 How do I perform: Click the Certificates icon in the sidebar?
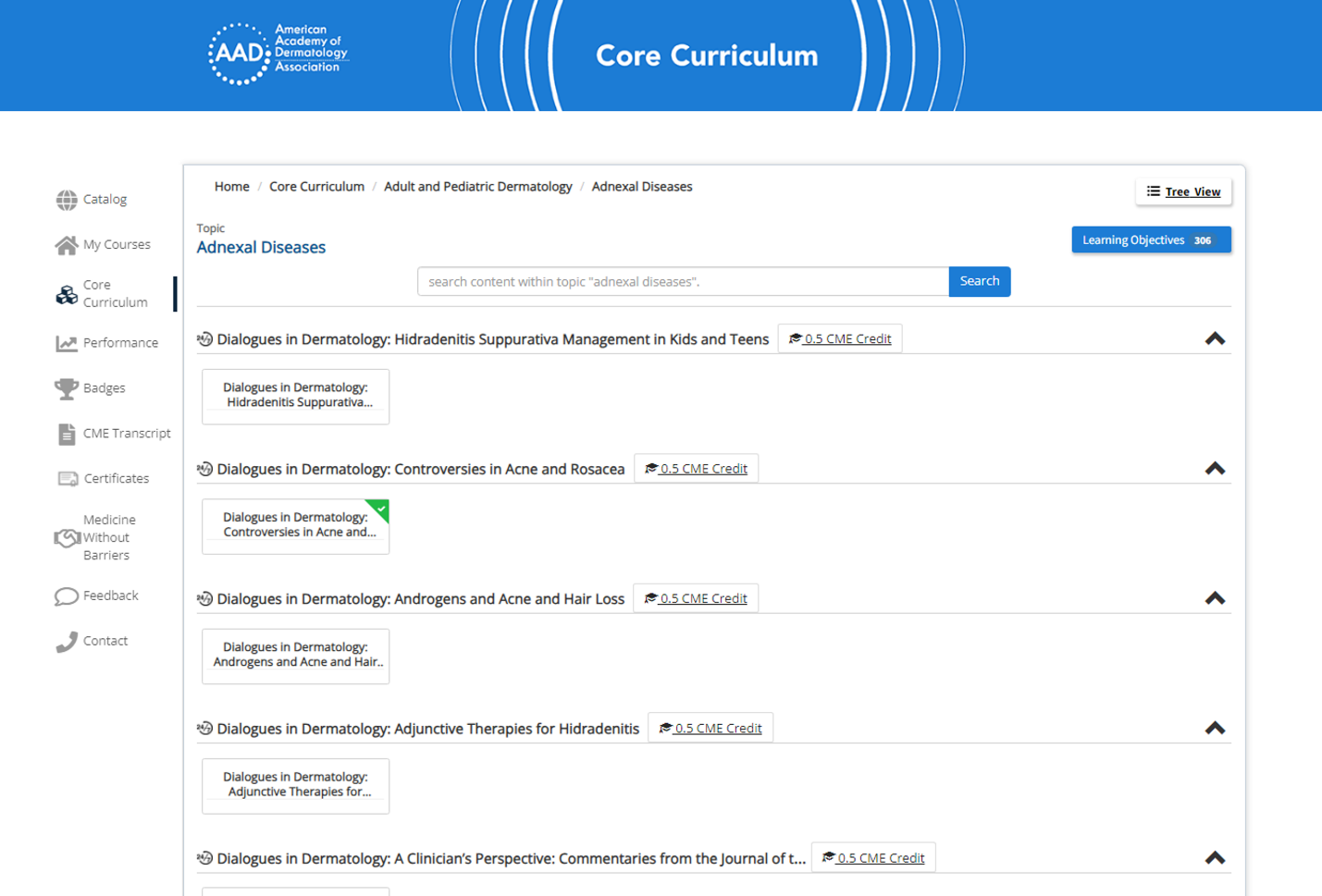pyautogui.click(x=68, y=479)
